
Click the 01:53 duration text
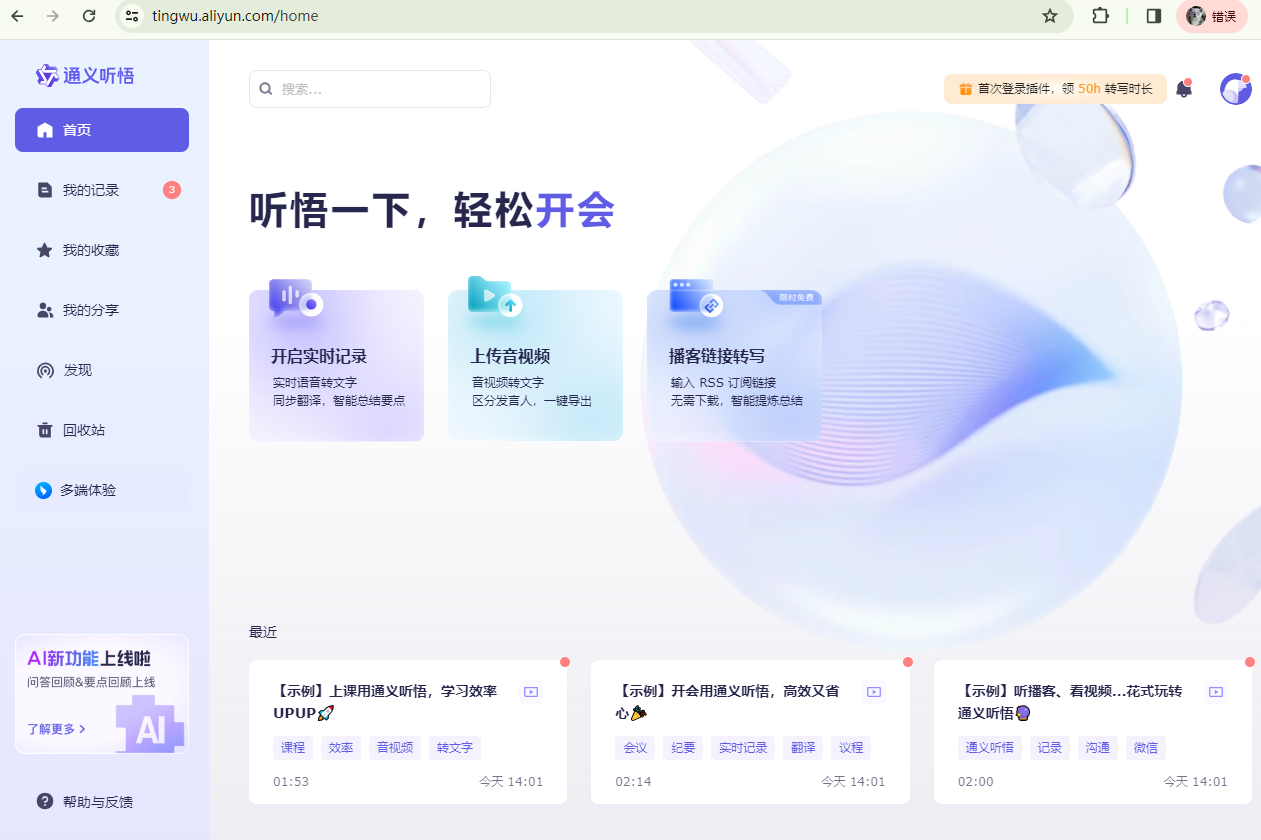click(291, 782)
